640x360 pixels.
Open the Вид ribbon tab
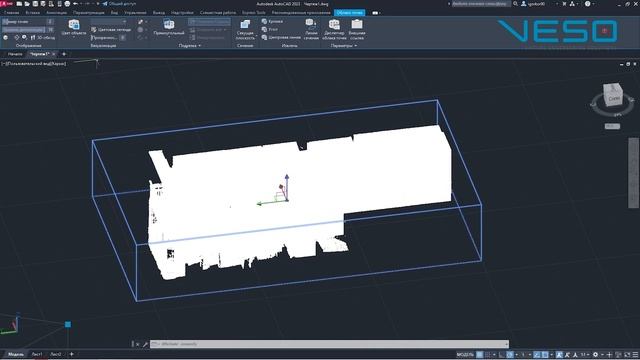click(114, 13)
